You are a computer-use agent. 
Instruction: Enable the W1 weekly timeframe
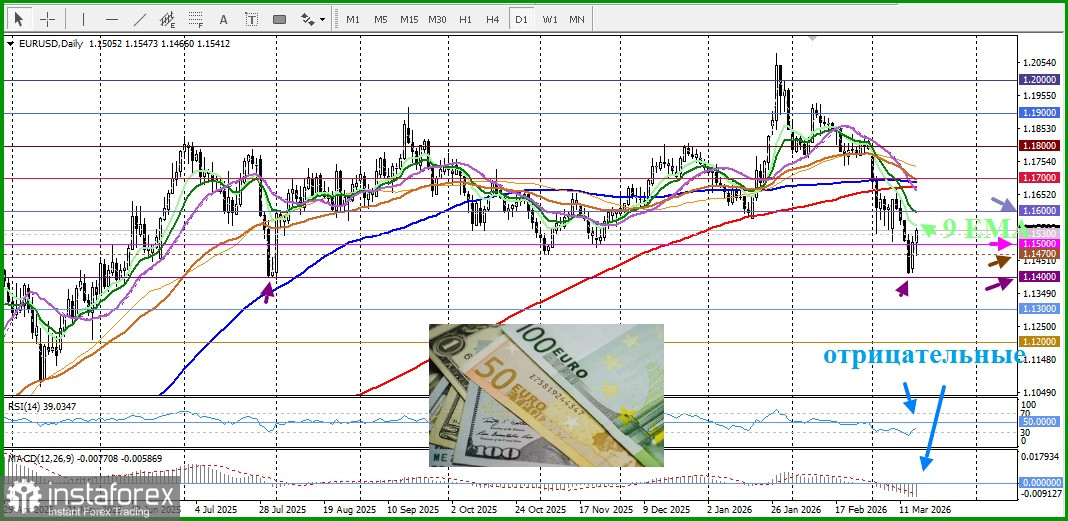(x=550, y=19)
